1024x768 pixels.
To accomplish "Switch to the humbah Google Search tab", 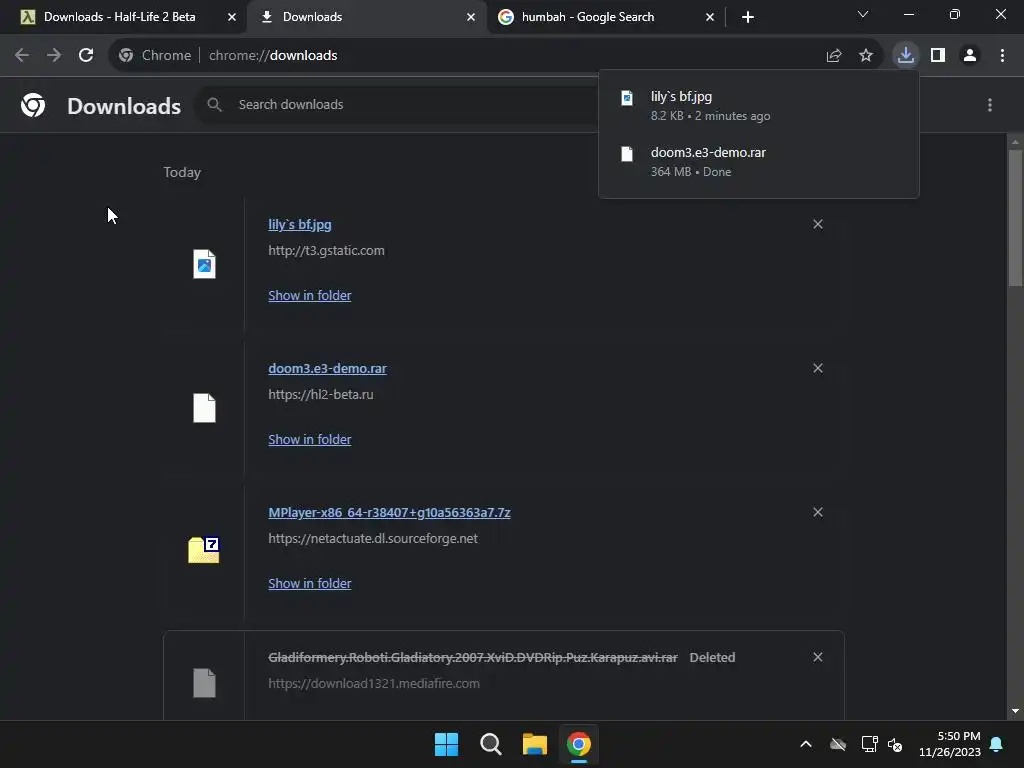I will pyautogui.click(x=605, y=17).
